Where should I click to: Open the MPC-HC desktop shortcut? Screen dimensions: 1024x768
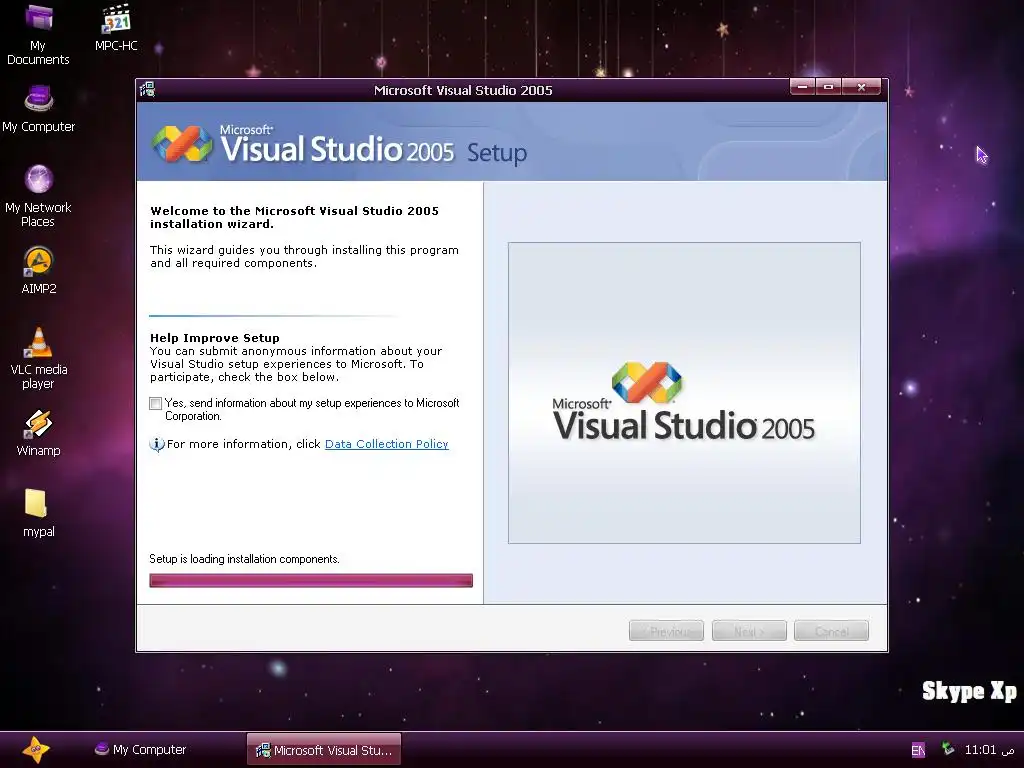point(116,27)
